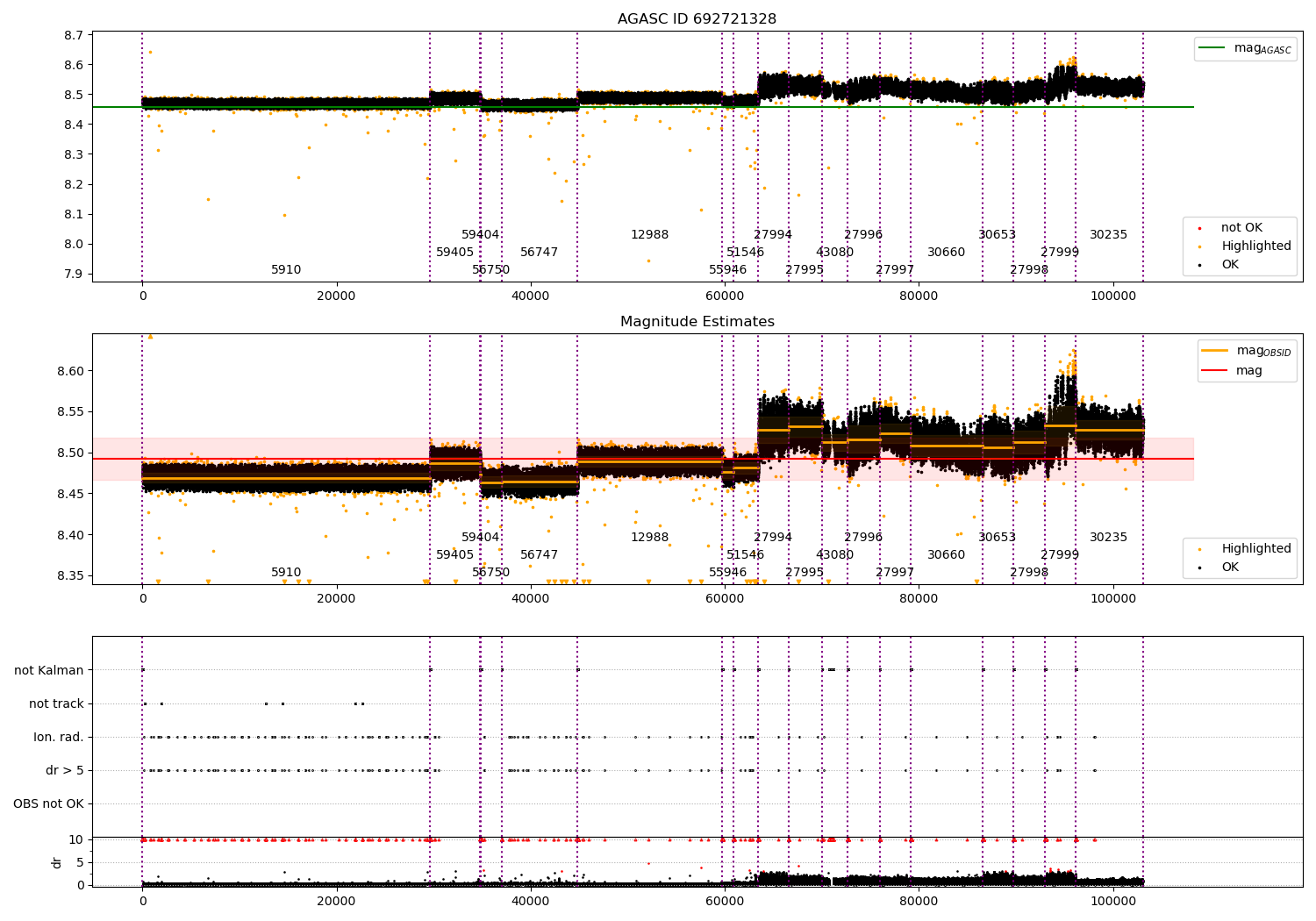
Task: Click the rotated 'dr' y-axis label
Action: click(57, 862)
